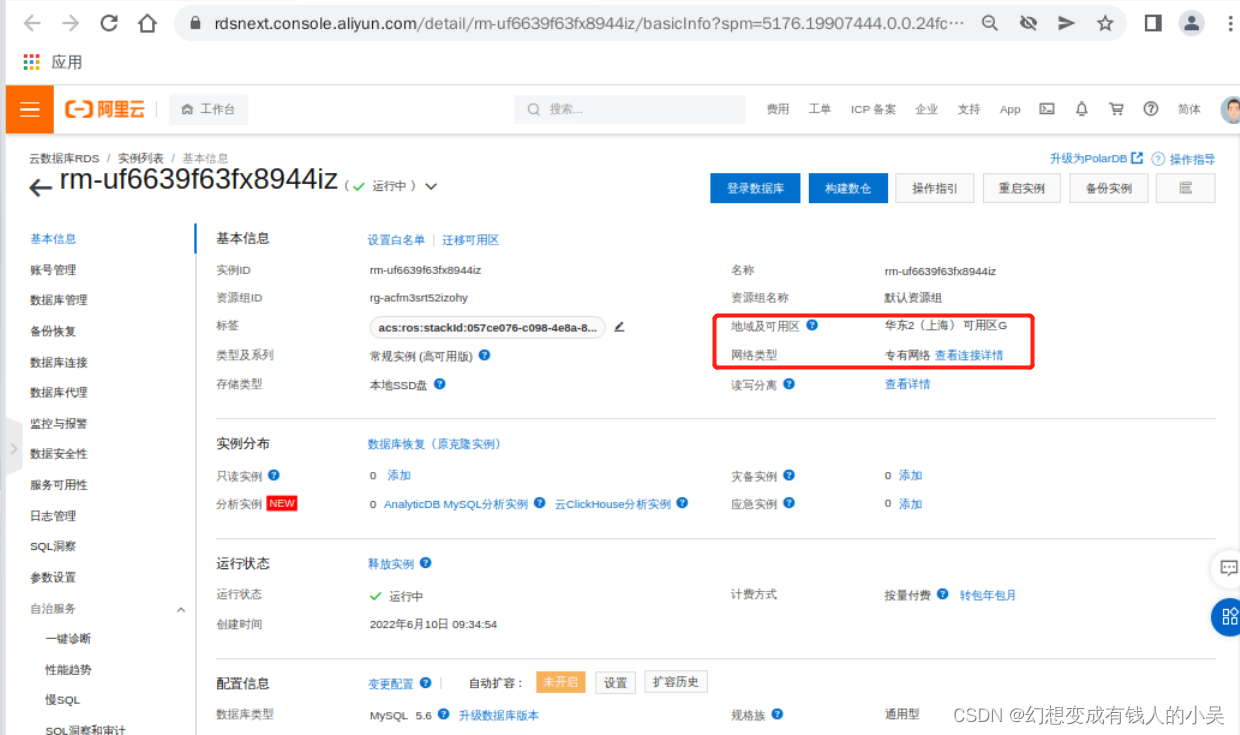Click the user avatar in top right corner

(1230, 109)
